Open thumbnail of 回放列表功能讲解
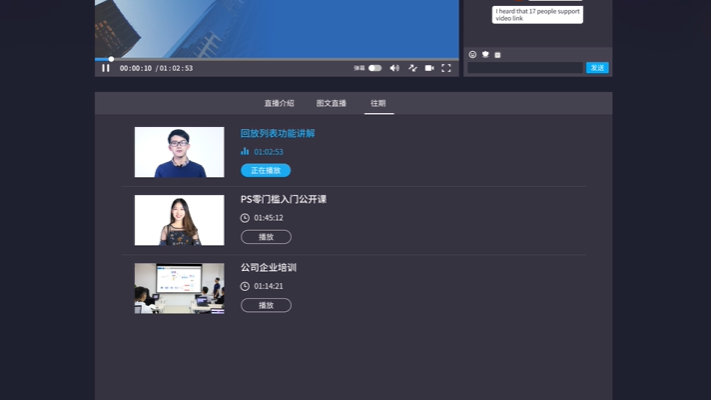 point(179,152)
